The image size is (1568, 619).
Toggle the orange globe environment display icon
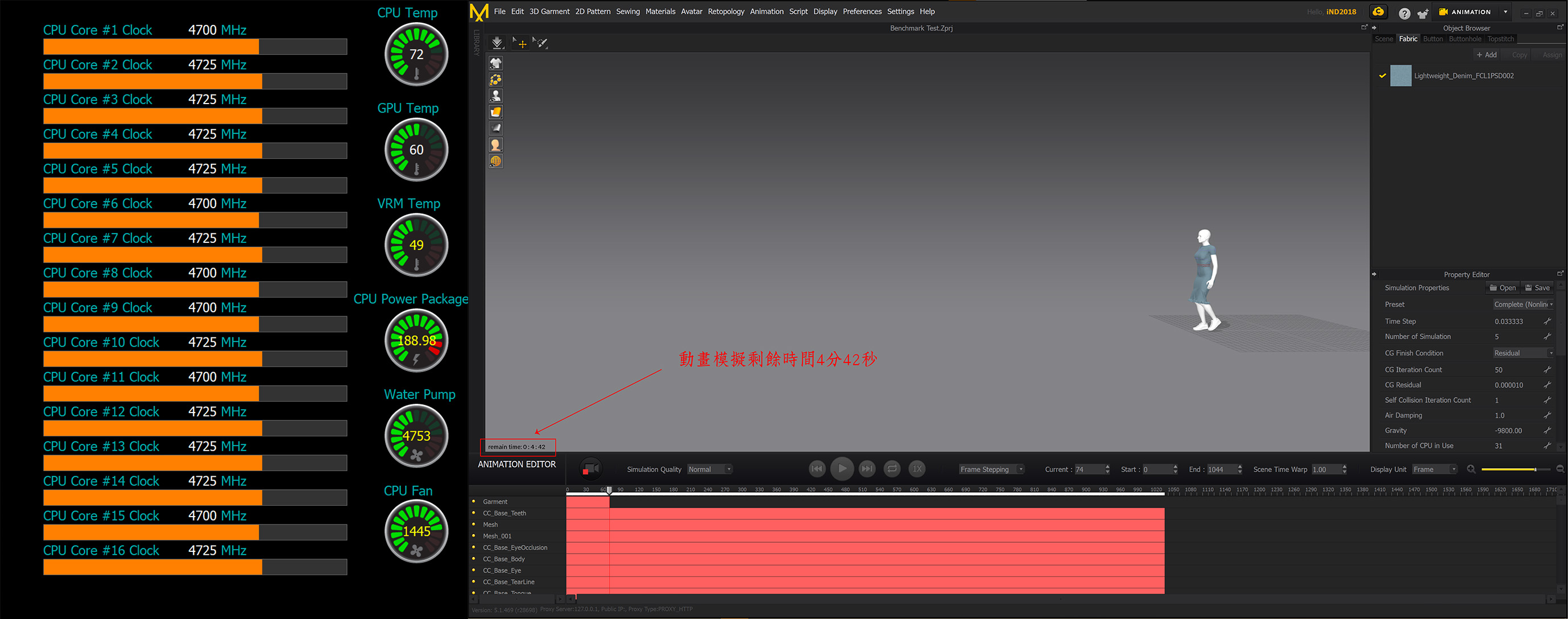(495, 162)
